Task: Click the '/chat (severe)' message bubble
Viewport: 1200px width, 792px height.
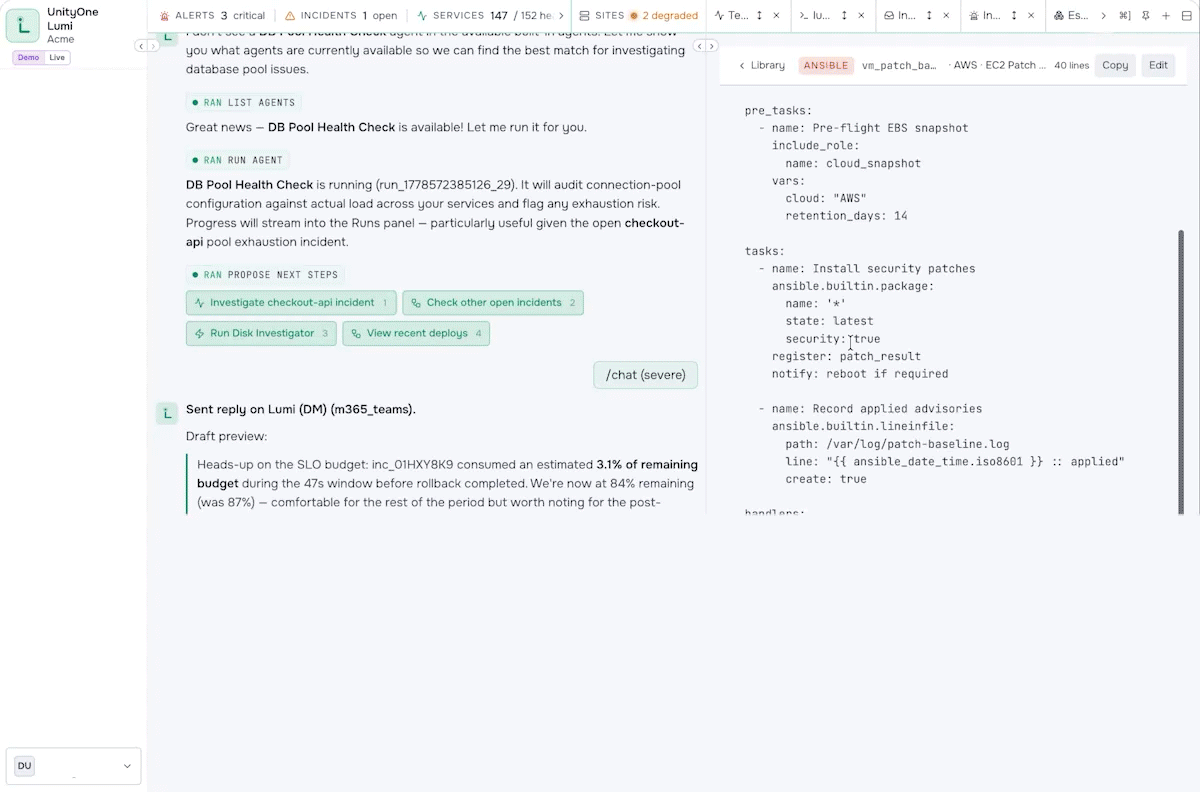Action: 646,375
